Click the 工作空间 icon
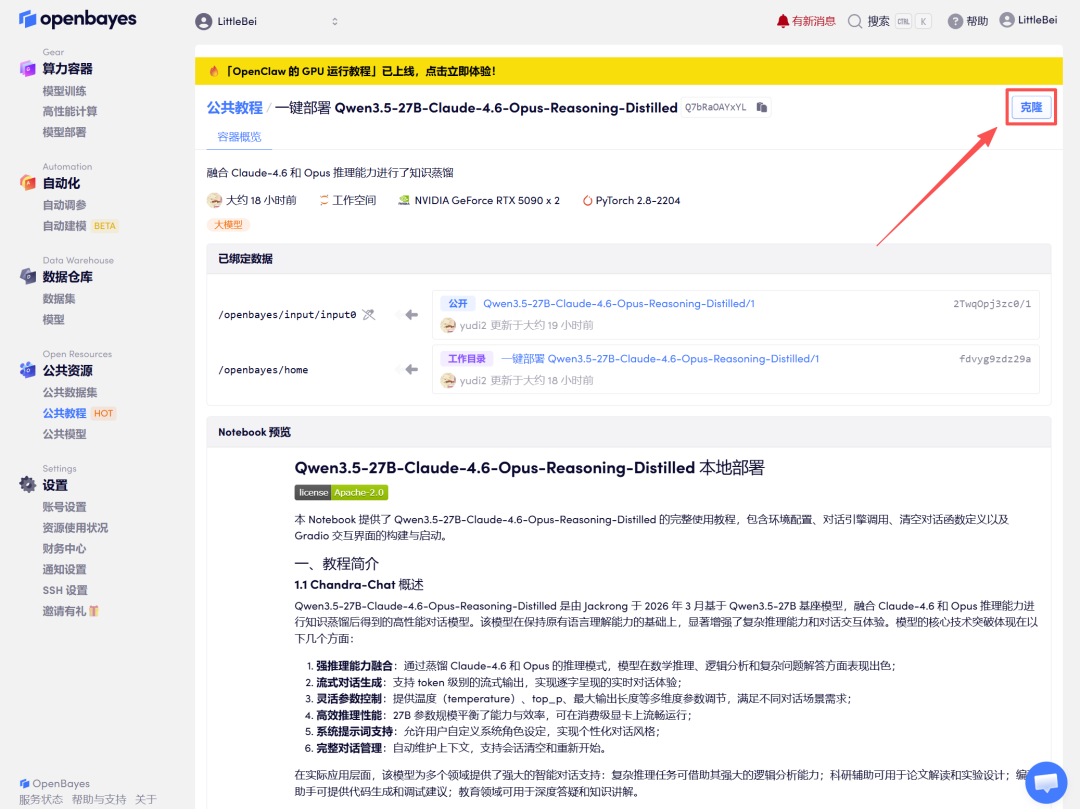The image size is (1080, 809). pyautogui.click(x=323, y=200)
